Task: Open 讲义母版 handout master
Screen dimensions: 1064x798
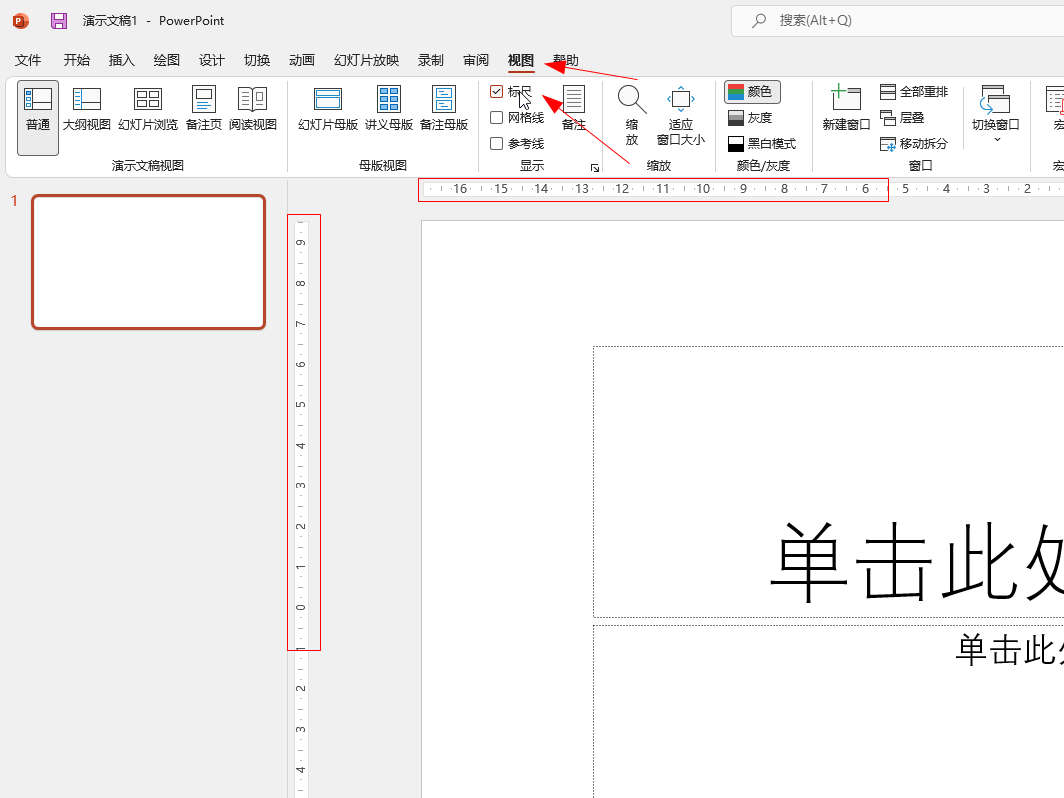Action: click(x=389, y=108)
